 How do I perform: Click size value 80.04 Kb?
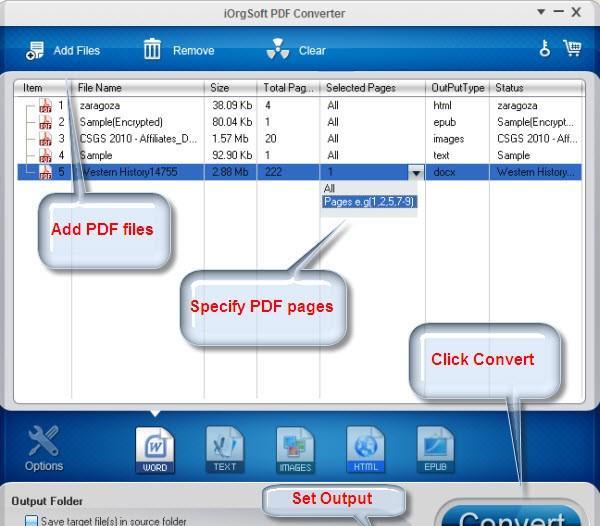(x=232, y=122)
